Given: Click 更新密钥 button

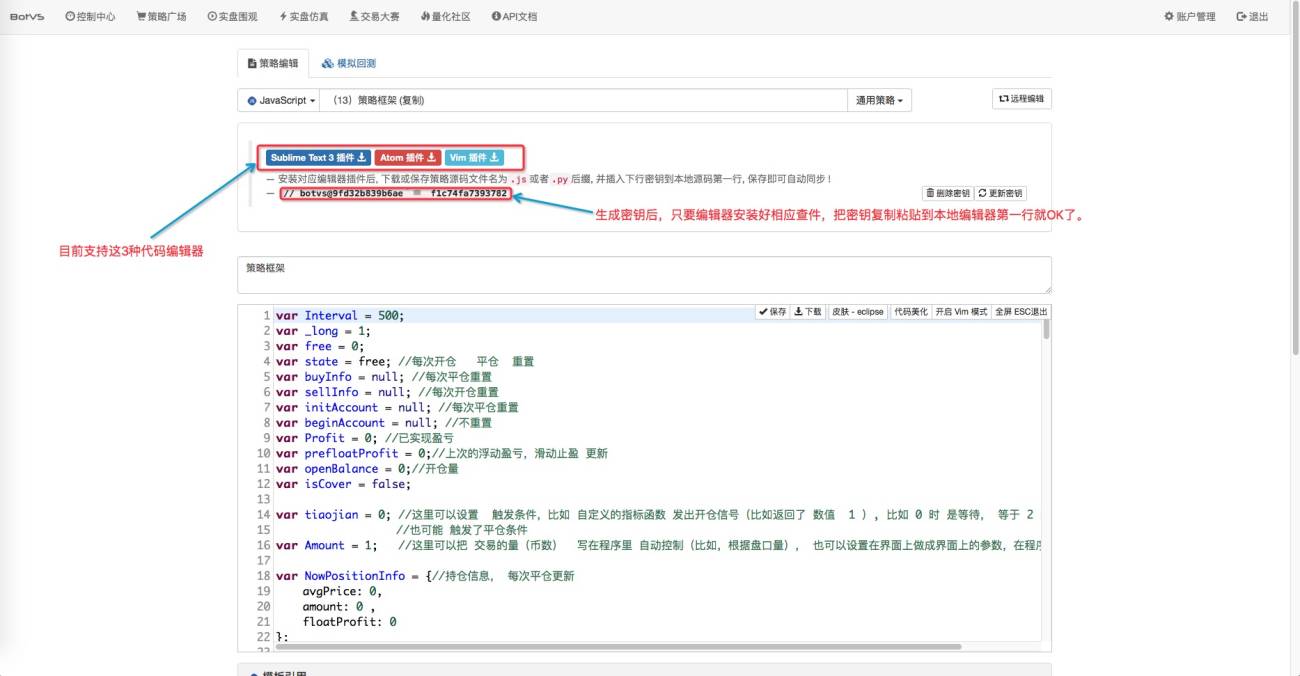Looking at the screenshot, I should click(x=1000, y=193).
